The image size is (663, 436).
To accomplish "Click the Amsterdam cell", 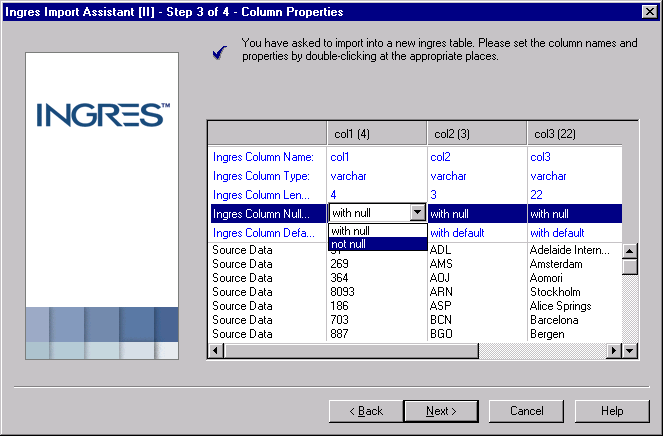I will 556,264.
